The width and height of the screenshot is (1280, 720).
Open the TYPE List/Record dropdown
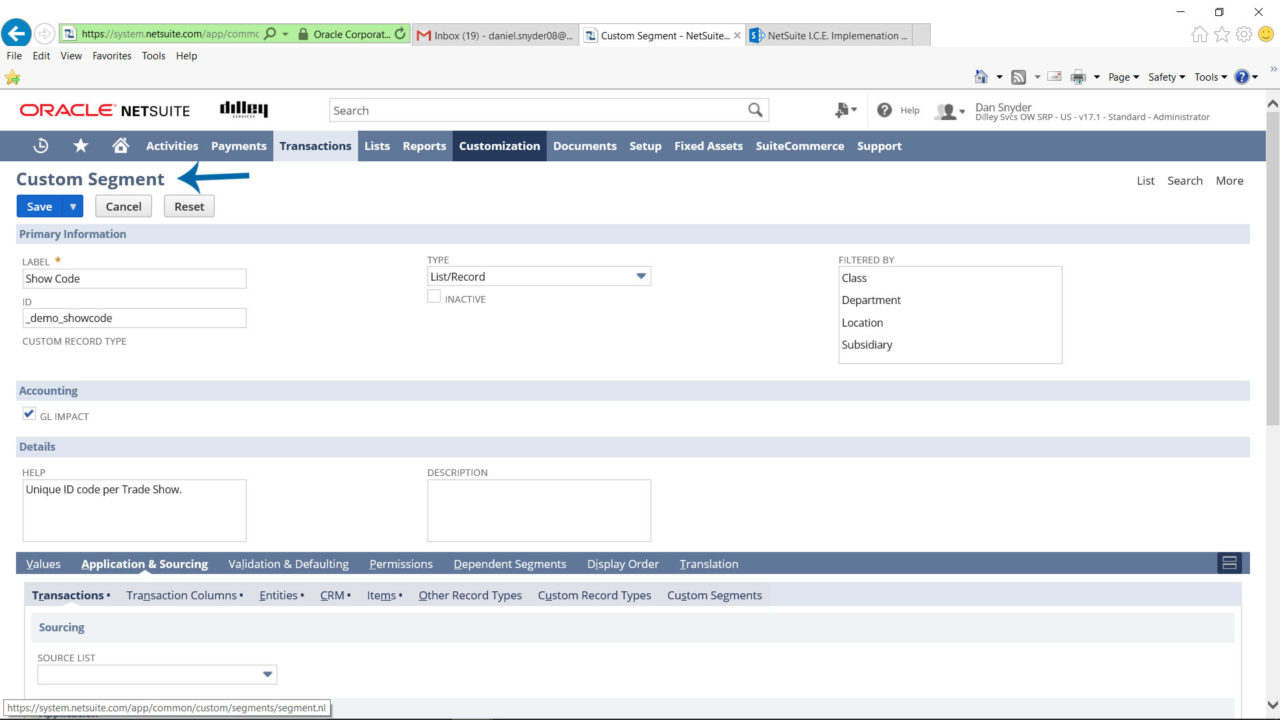(640, 276)
